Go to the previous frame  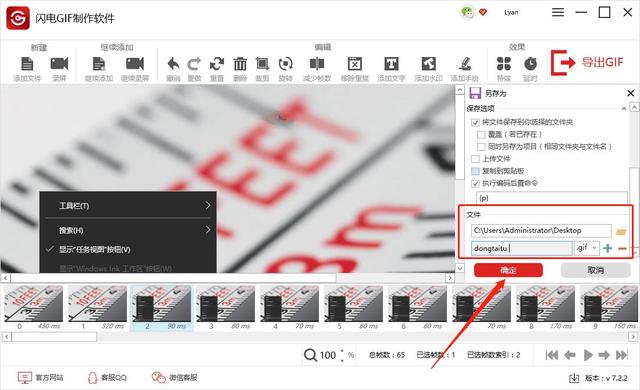[x=570, y=355]
